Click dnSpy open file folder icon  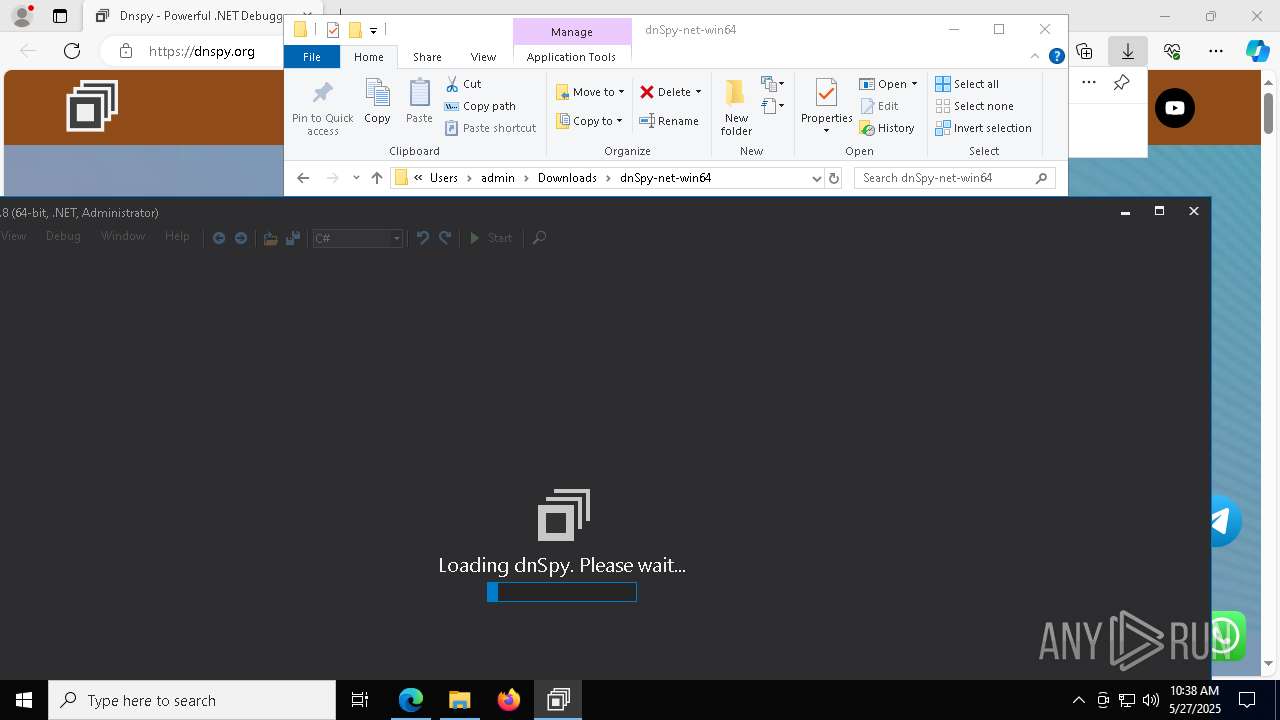pyautogui.click(x=270, y=238)
